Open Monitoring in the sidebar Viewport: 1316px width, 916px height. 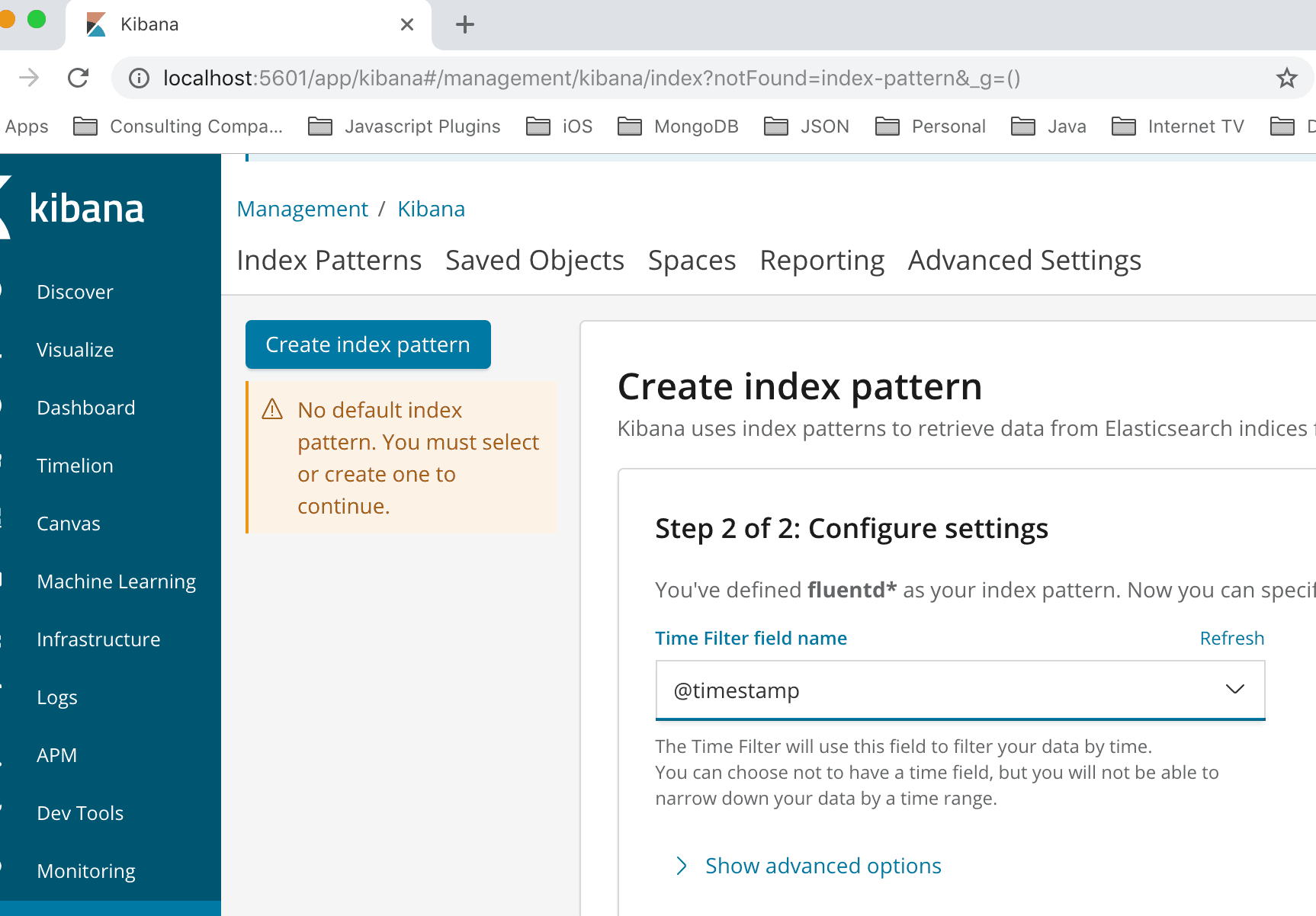pyautogui.click(x=86, y=871)
